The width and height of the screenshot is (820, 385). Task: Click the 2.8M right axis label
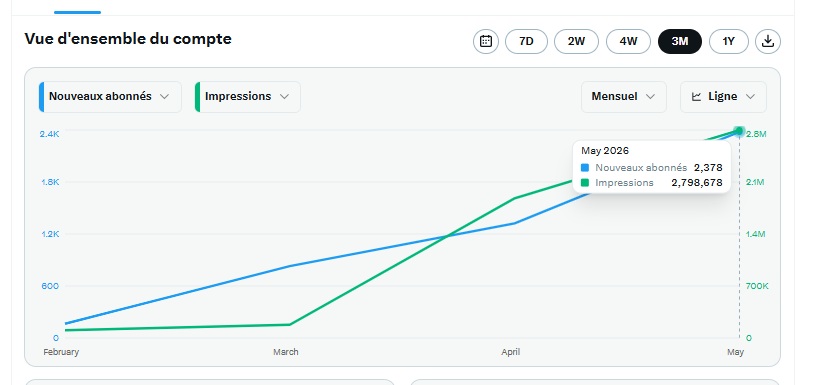(x=756, y=134)
